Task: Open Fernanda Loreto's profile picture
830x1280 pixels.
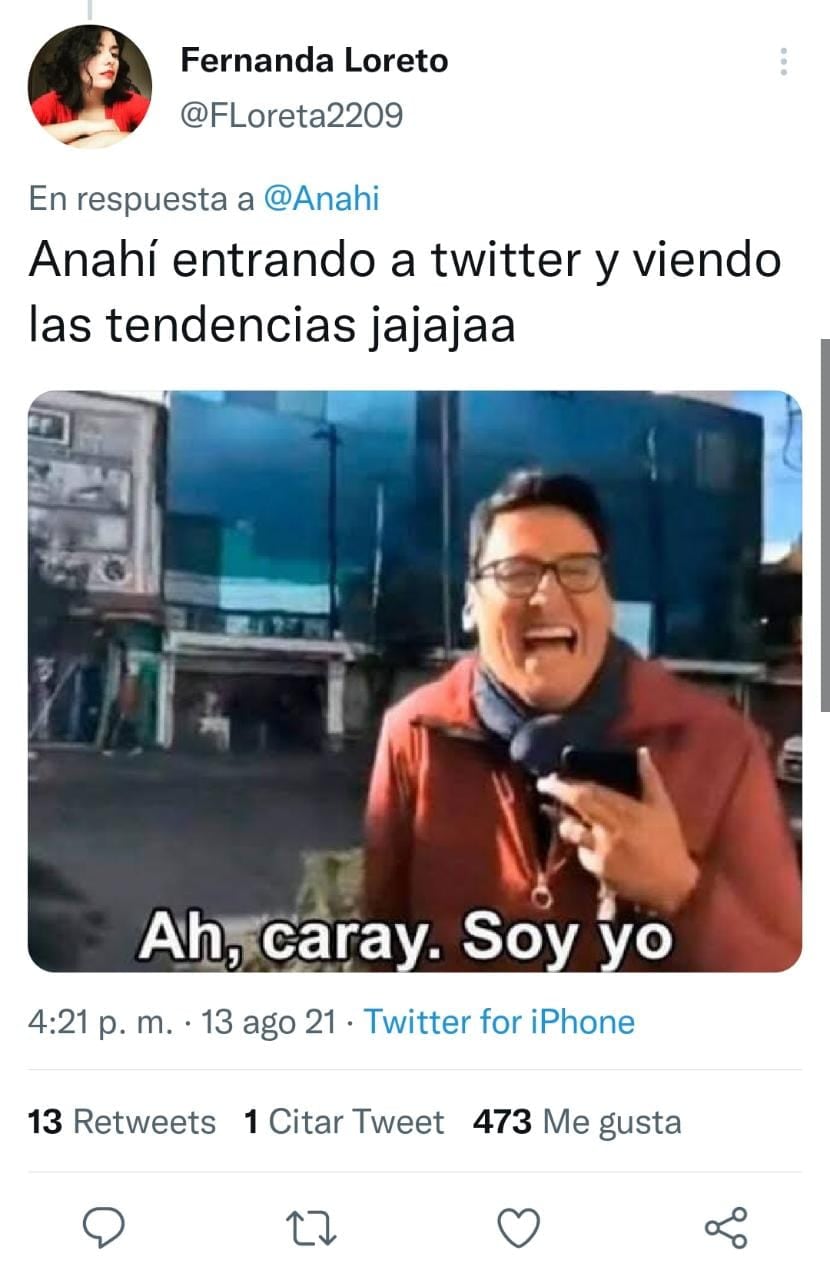Action: (x=90, y=86)
